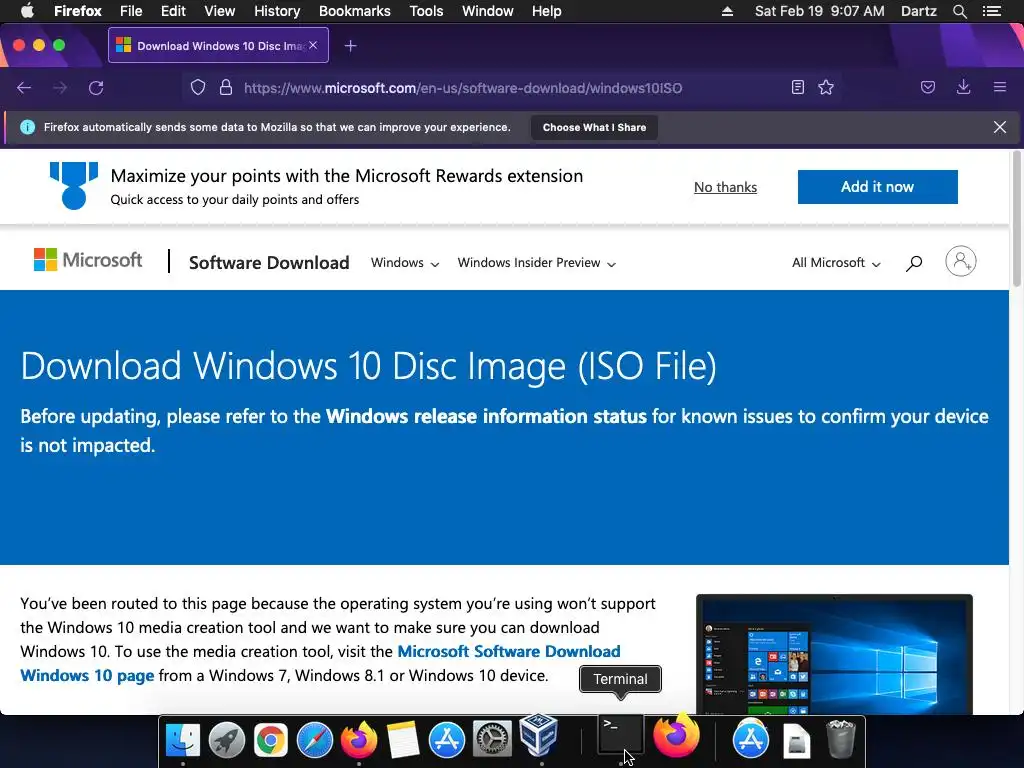Follow Windows release information status link
This screenshot has width=1024, height=768.
[x=487, y=416]
